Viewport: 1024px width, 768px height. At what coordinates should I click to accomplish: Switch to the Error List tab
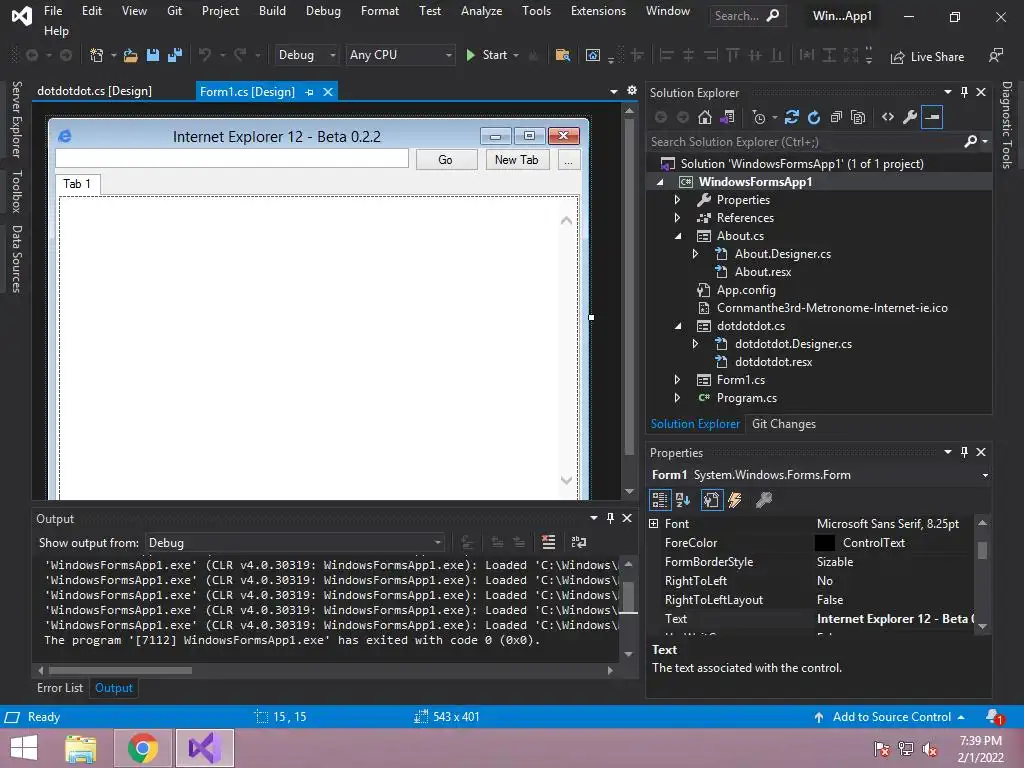click(60, 688)
